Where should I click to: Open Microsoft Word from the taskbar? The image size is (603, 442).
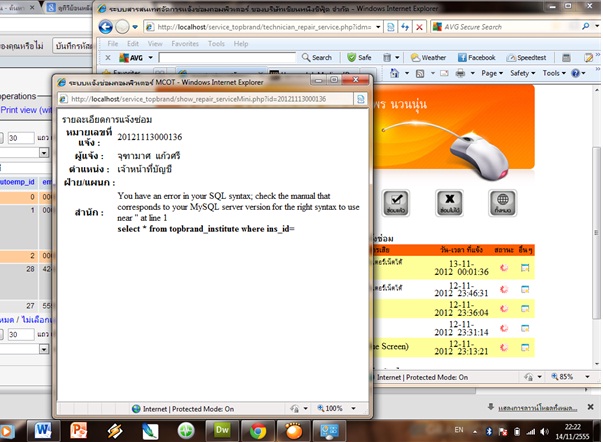pyautogui.click(x=43, y=431)
